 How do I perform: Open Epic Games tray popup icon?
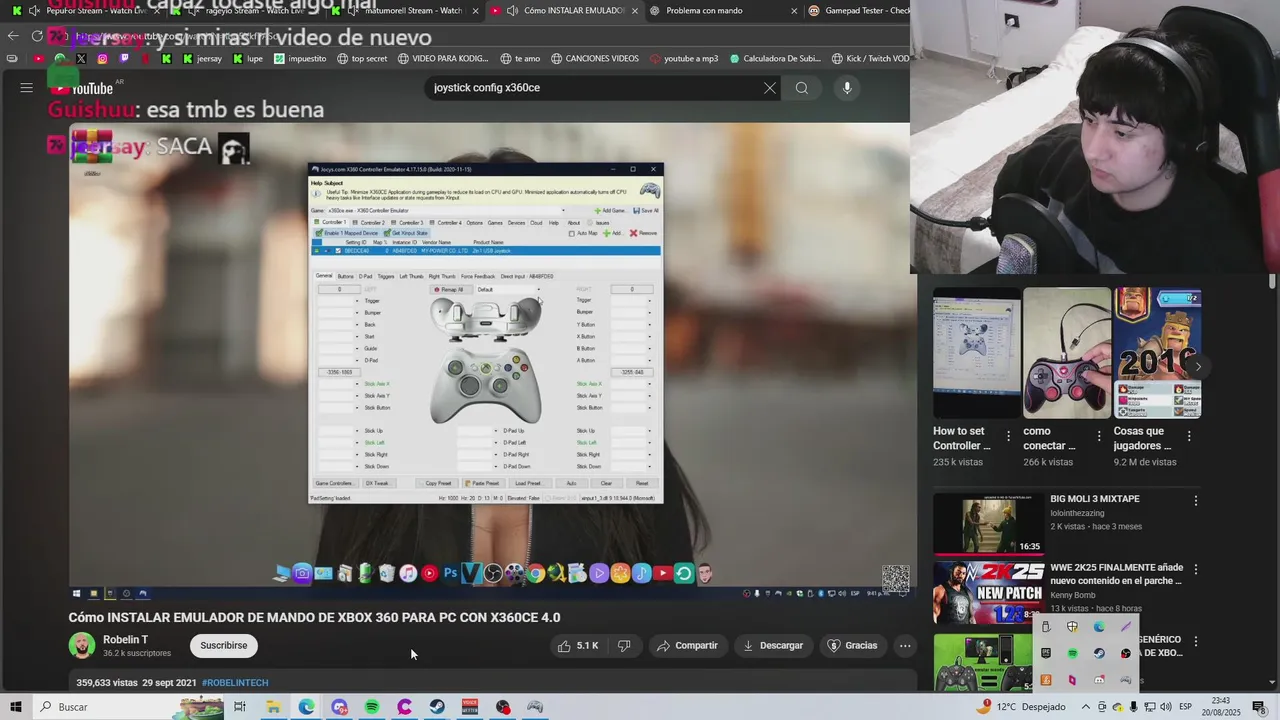(x=1046, y=653)
